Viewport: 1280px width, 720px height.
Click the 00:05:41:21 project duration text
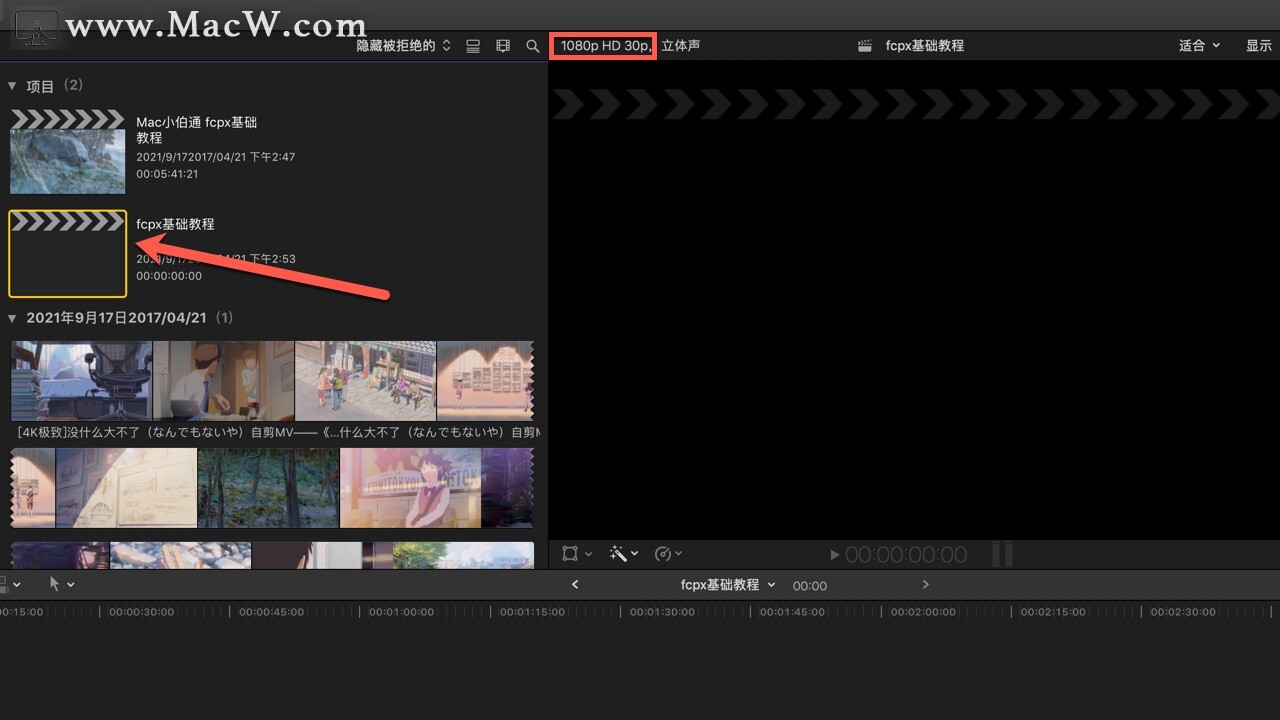pyautogui.click(x=167, y=174)
